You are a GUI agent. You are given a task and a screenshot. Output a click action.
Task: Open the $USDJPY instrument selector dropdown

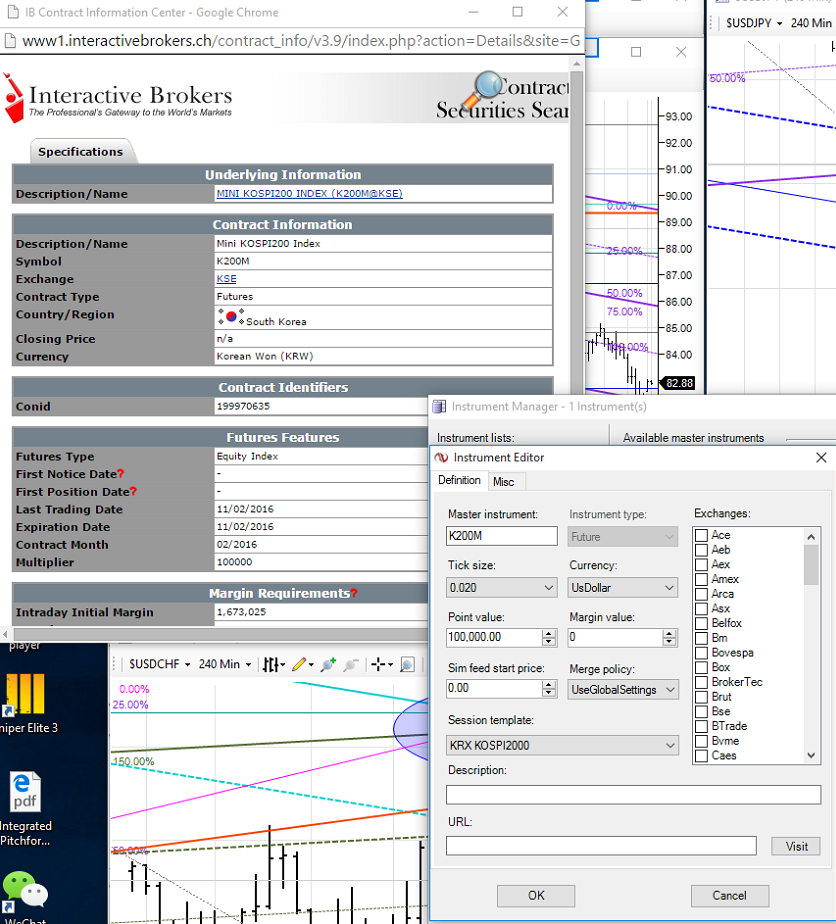[x=754, y=23]
